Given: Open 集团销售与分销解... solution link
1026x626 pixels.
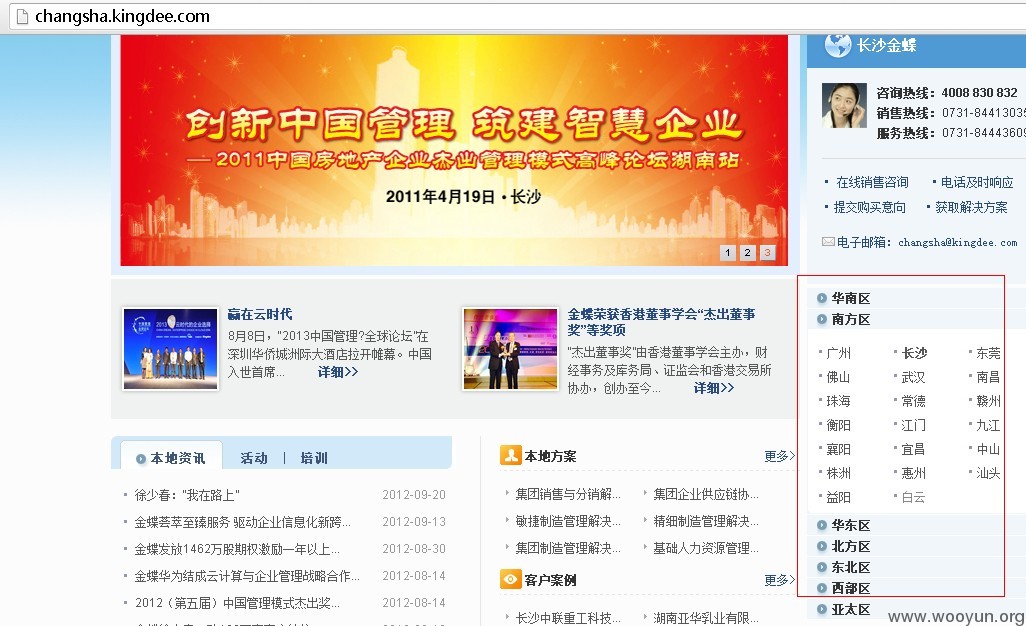Looking at the screenshot, I should (x=567, y=494).
